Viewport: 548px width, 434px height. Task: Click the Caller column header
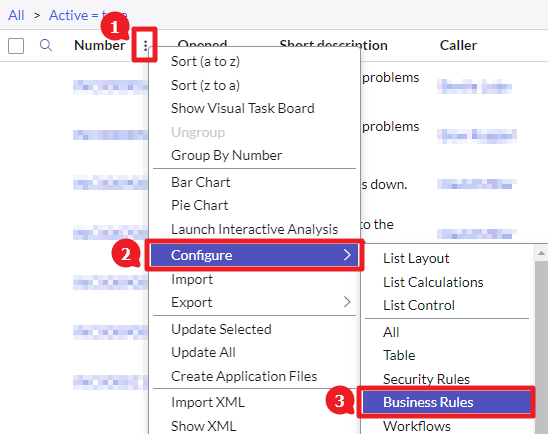458,45
